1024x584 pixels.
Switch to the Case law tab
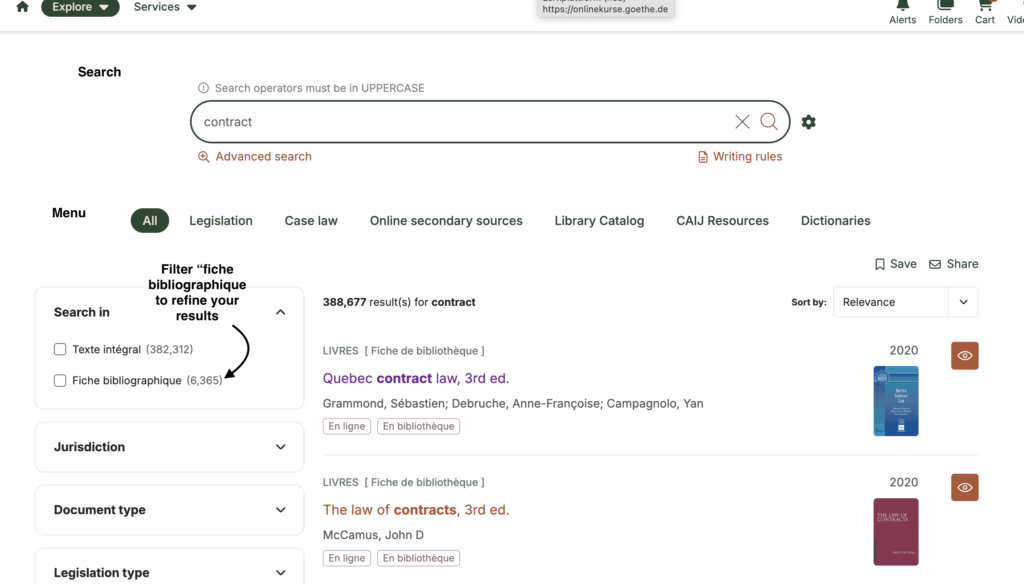(311, 221)
